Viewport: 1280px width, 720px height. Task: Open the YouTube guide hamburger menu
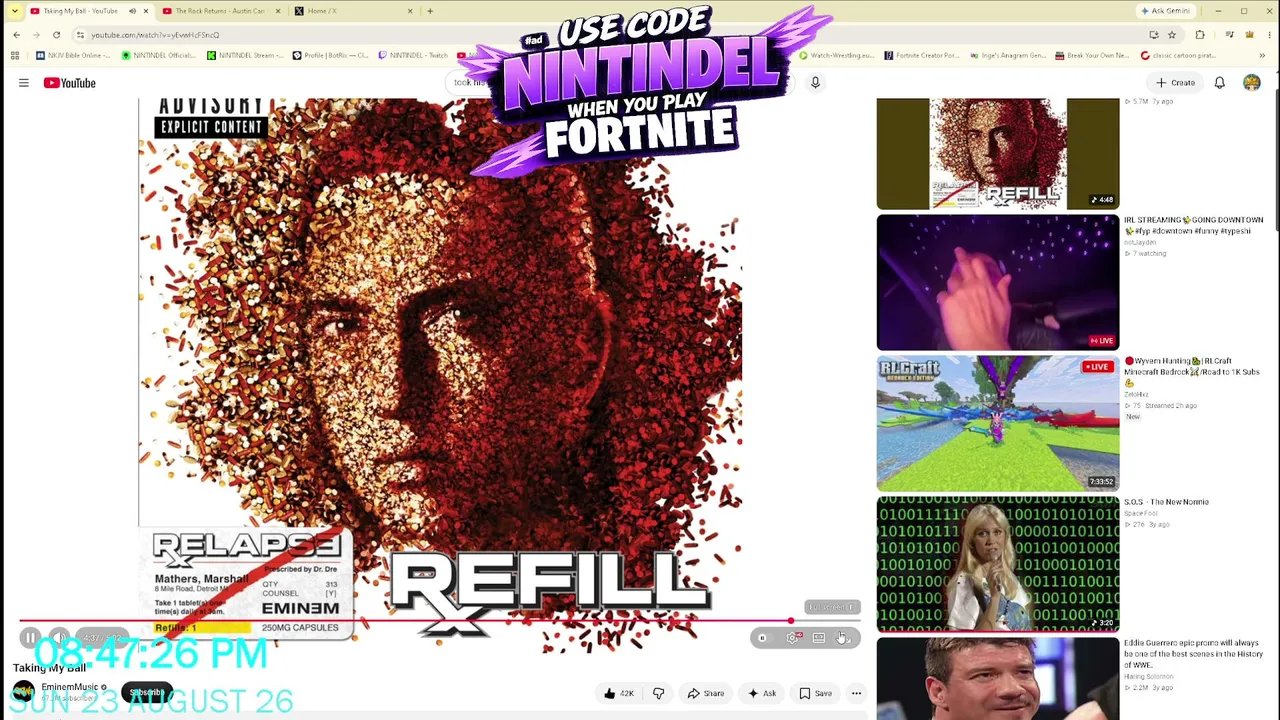click(24, 83)
